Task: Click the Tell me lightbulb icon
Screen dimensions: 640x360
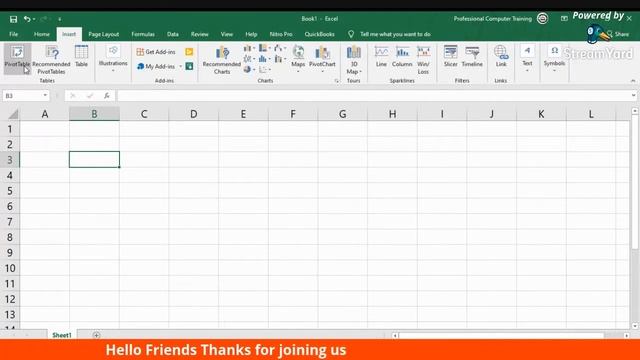Action: [351, 34]
